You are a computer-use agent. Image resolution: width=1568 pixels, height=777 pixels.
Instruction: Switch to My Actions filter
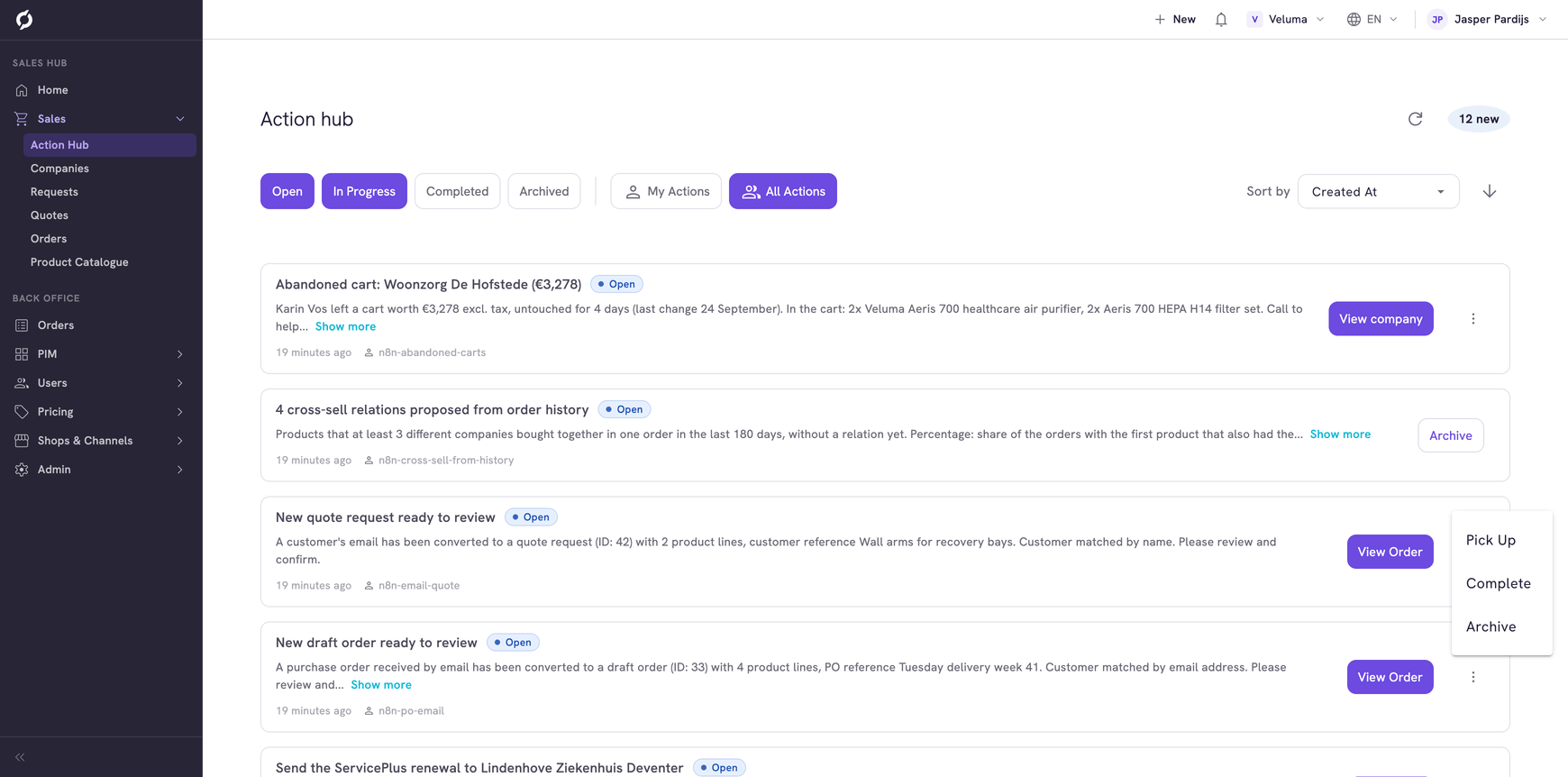click(x=666, y=191)
